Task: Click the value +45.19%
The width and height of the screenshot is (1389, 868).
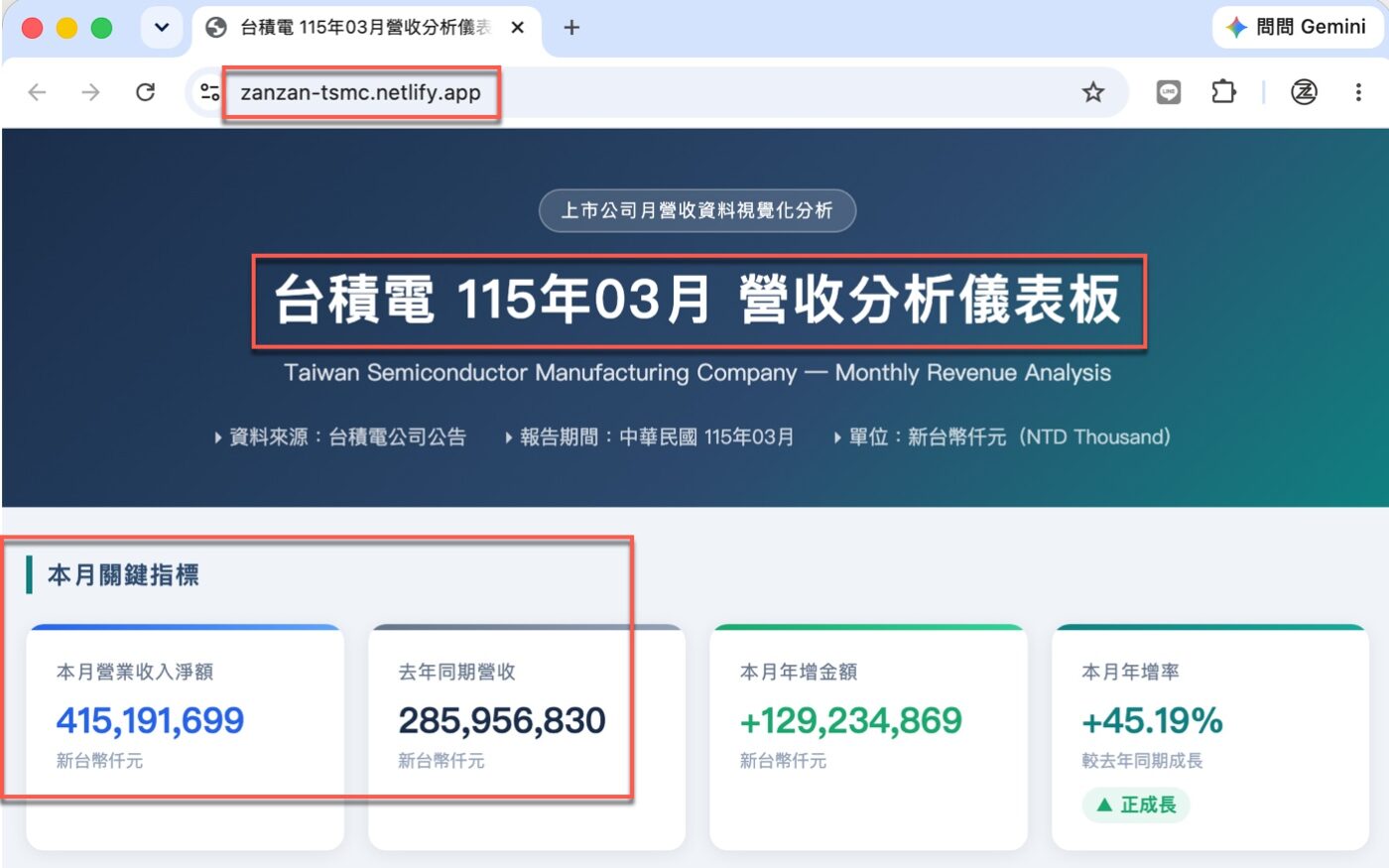Action: [1152, 720]
